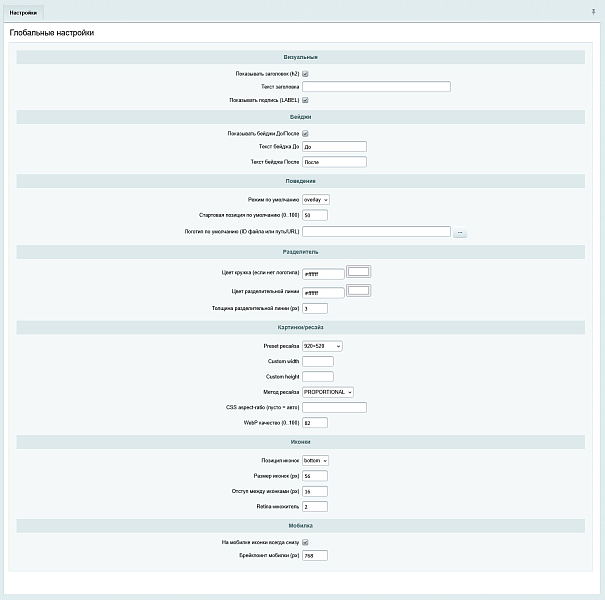Expand the Preset ресайза dropdown
605x600 pixels.
322,346
